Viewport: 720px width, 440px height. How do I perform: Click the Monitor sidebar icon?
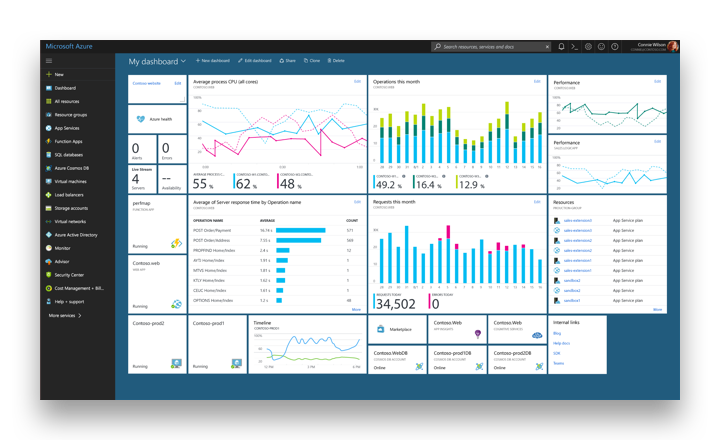[x=49, y=248]
